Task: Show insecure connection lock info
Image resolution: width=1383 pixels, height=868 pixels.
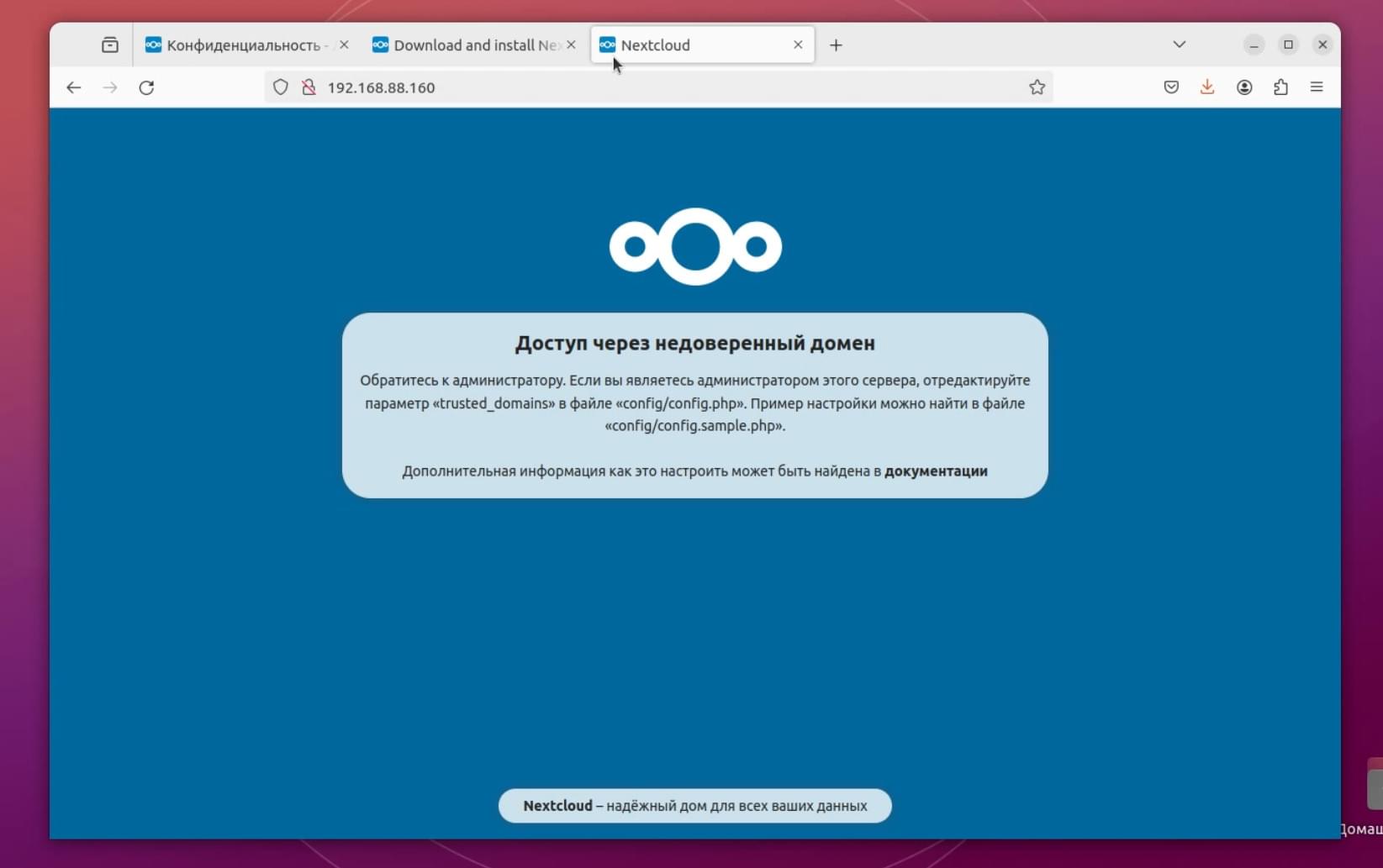Action: [309, 87]
